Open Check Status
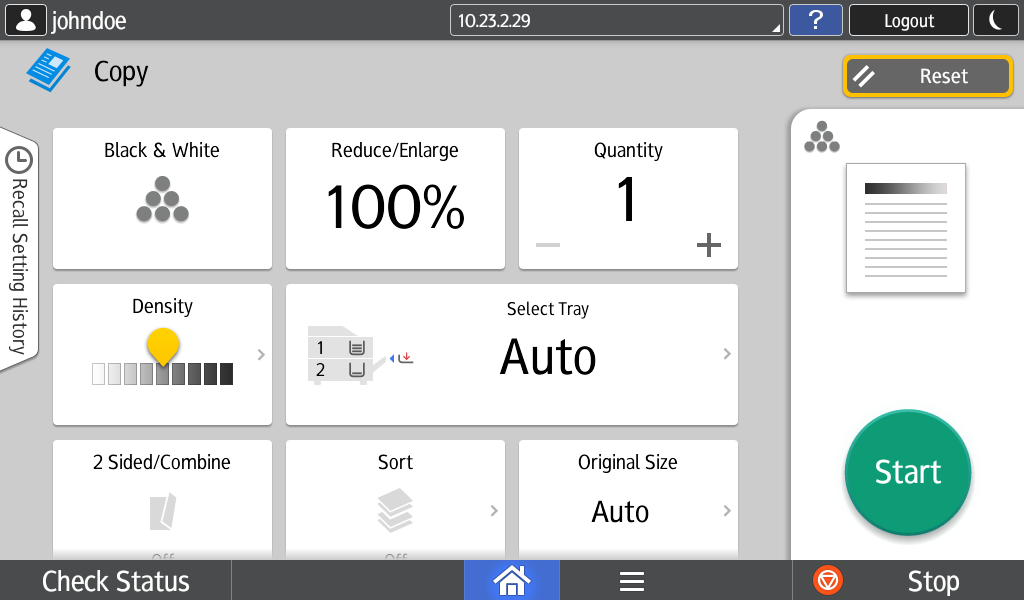This screenshot has width=1024, height=600. coord(116,581)
